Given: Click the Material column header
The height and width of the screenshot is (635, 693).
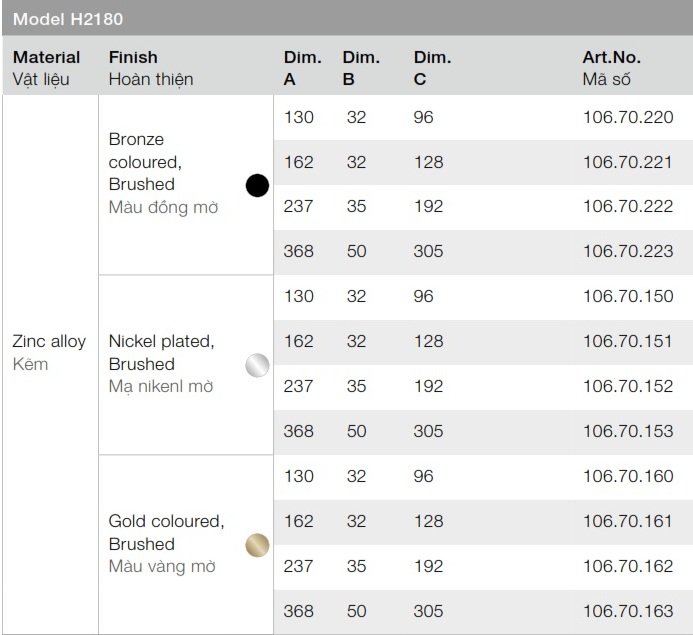Looking at the screenshot, I should pyautogui.click(x=46, y=67).
